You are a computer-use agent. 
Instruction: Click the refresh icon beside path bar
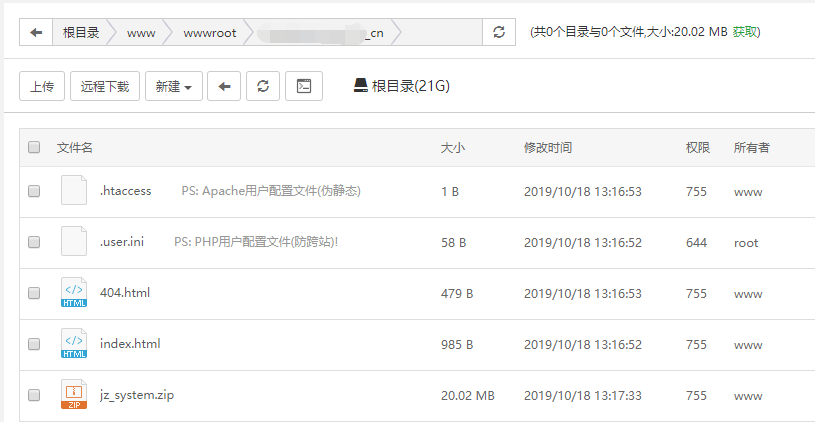pos(499,33)
